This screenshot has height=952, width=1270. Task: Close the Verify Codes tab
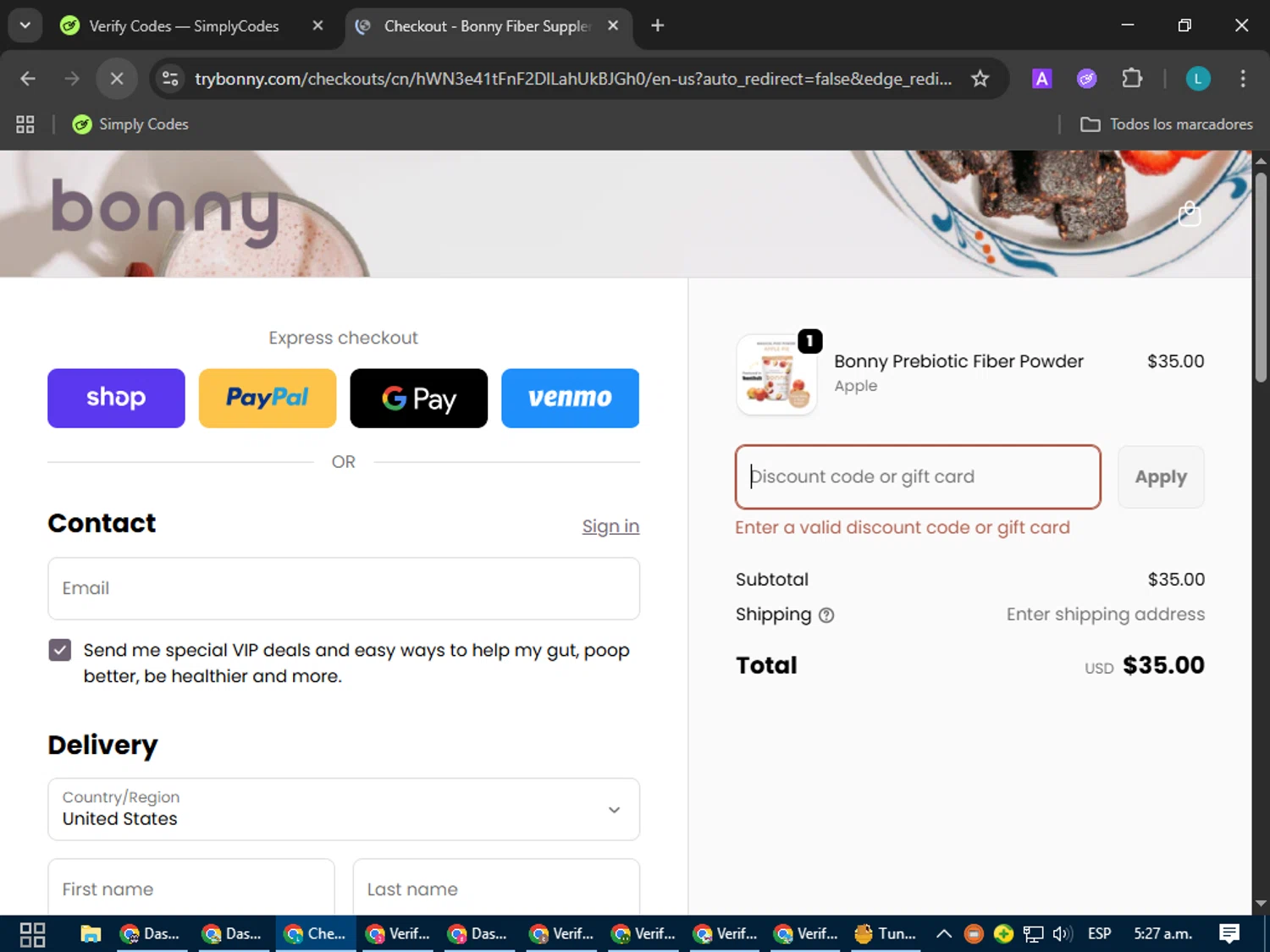(317, 25)
